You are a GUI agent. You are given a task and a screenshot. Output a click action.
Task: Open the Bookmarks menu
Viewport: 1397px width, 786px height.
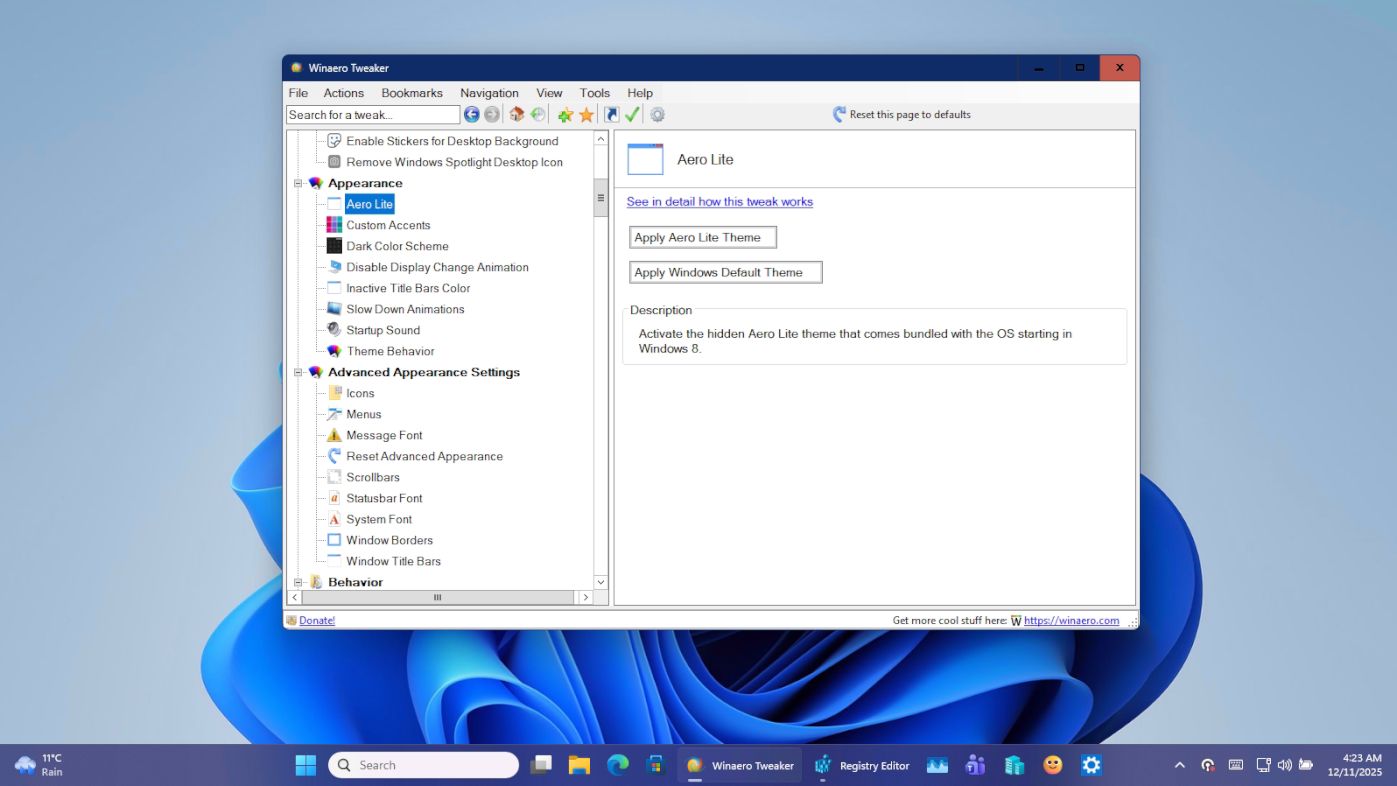[x=412, y=92]
